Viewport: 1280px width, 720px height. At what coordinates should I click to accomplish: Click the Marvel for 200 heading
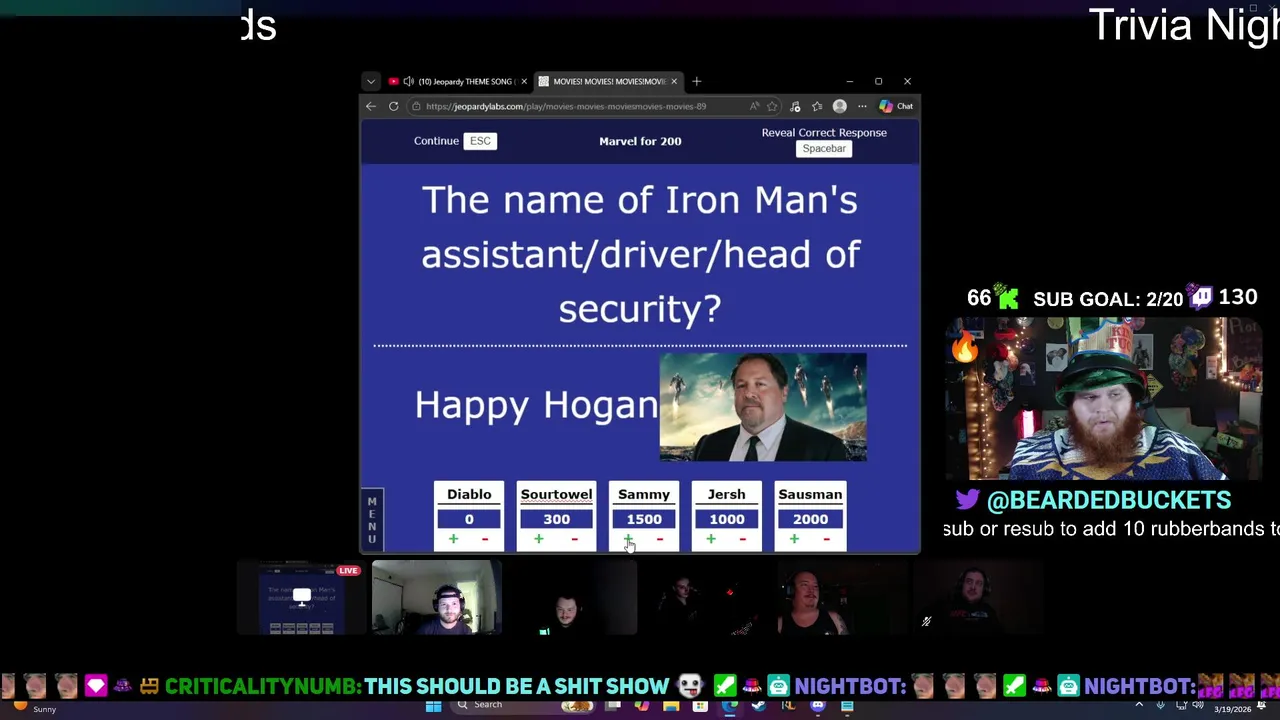640,141
